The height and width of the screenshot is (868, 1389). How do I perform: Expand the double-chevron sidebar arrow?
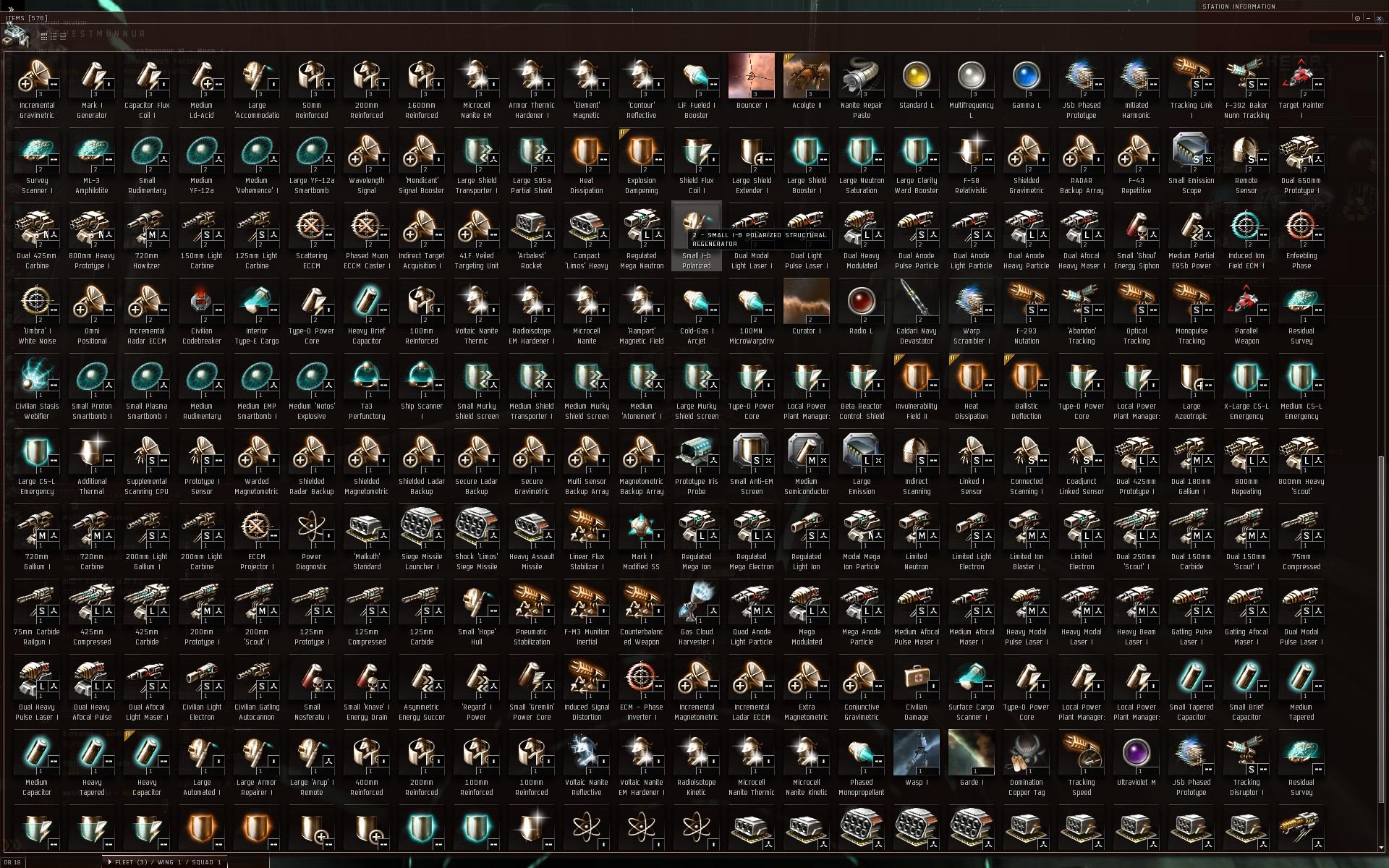coord(11,9)
